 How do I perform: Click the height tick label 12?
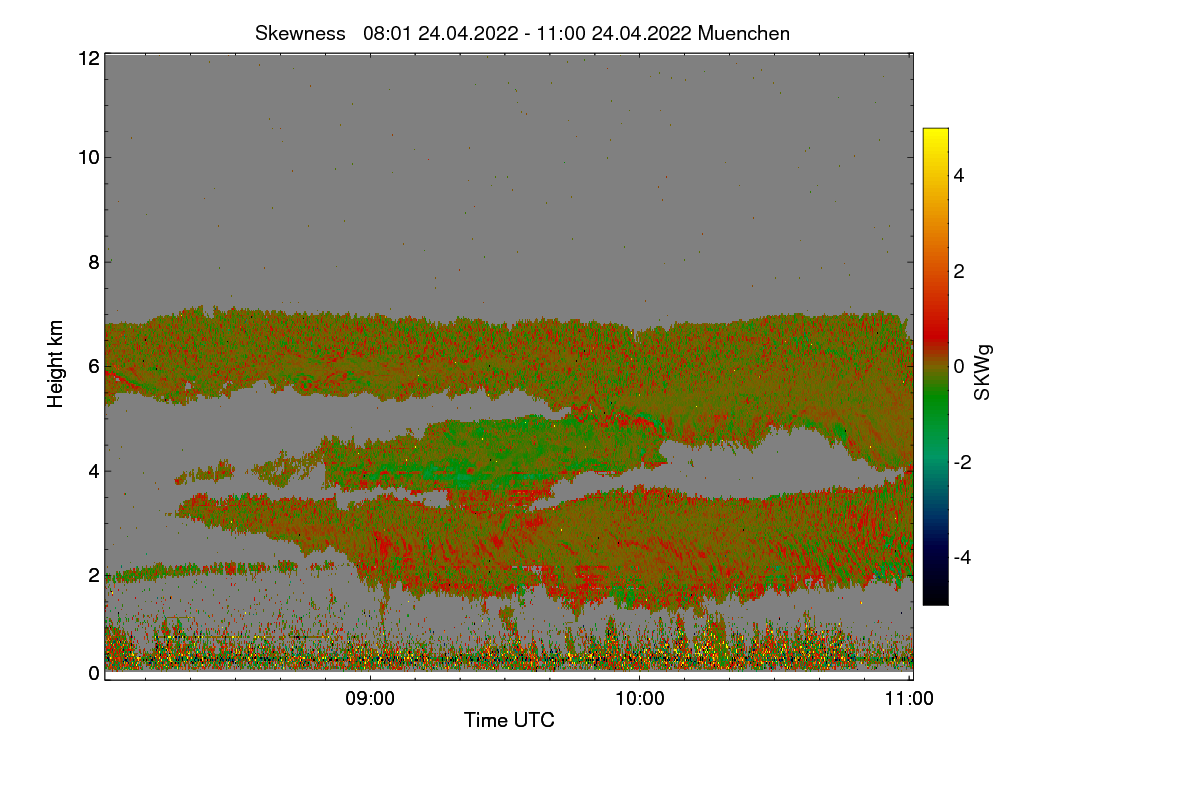88,58
